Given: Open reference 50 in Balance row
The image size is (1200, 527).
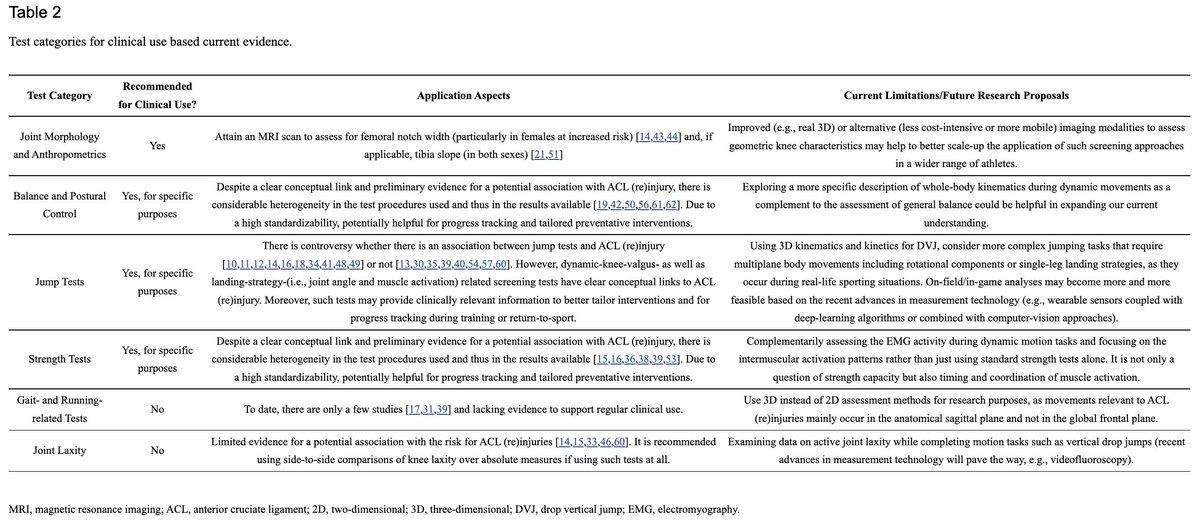Looking at the screenshot, I should pos(630,204).
